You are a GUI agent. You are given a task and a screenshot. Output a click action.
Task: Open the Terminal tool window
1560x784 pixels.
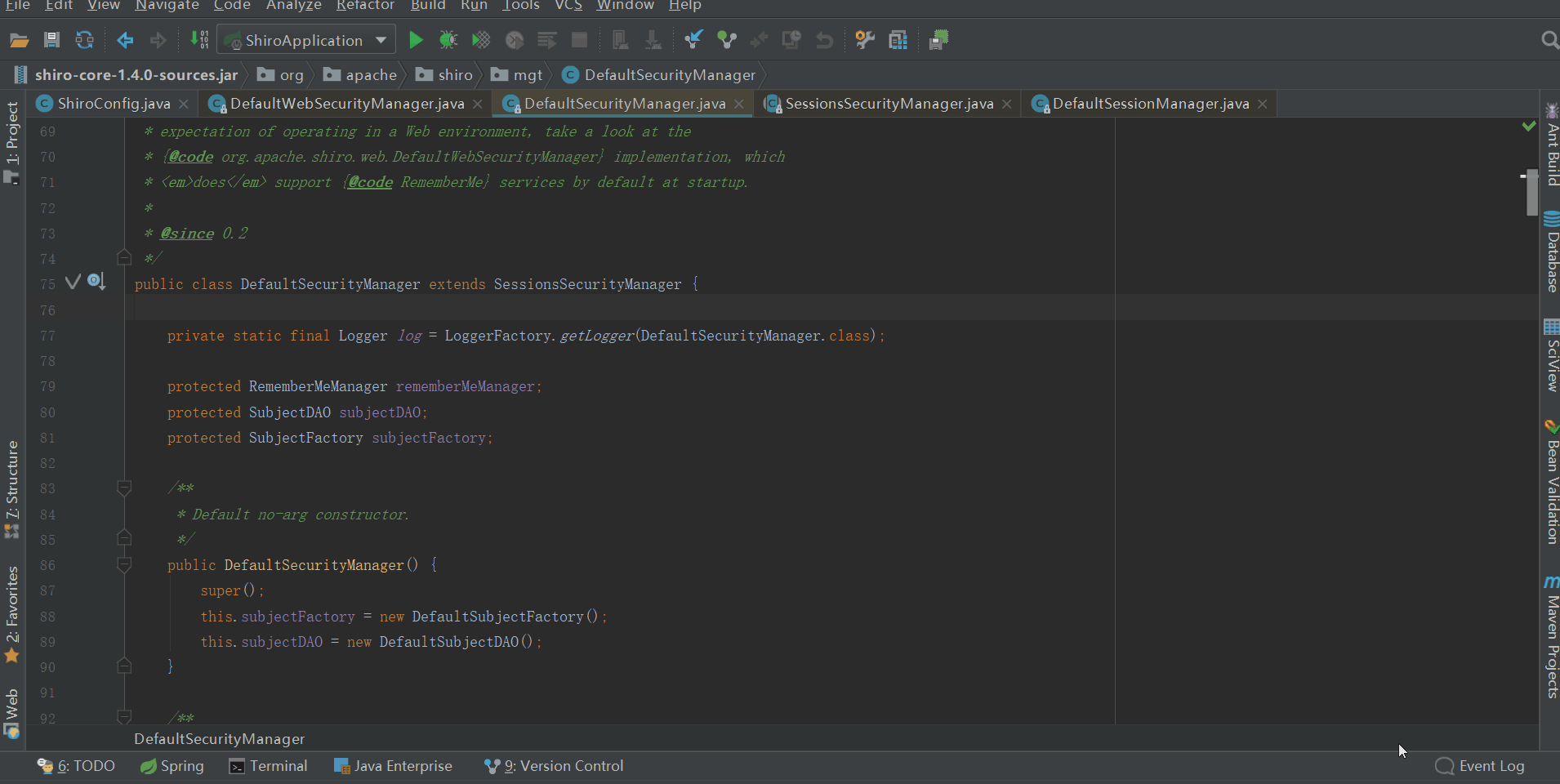pyautogui.click(x=269, y=766)
